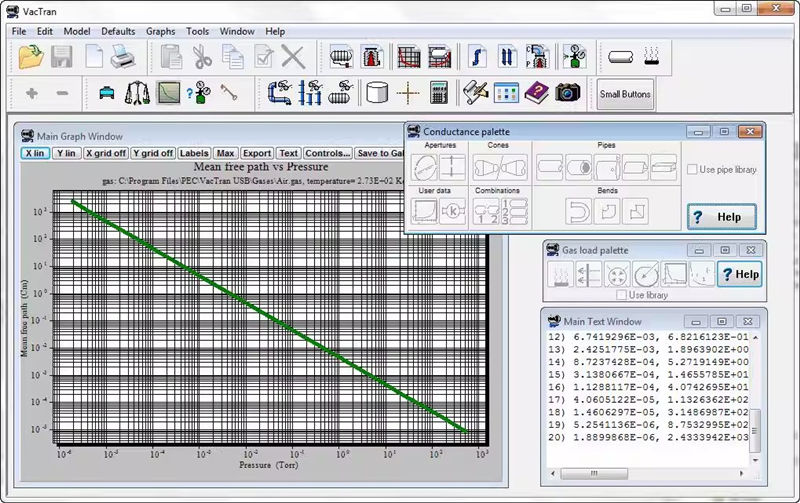Click the Paste clipboard icon

pos(171,56)
